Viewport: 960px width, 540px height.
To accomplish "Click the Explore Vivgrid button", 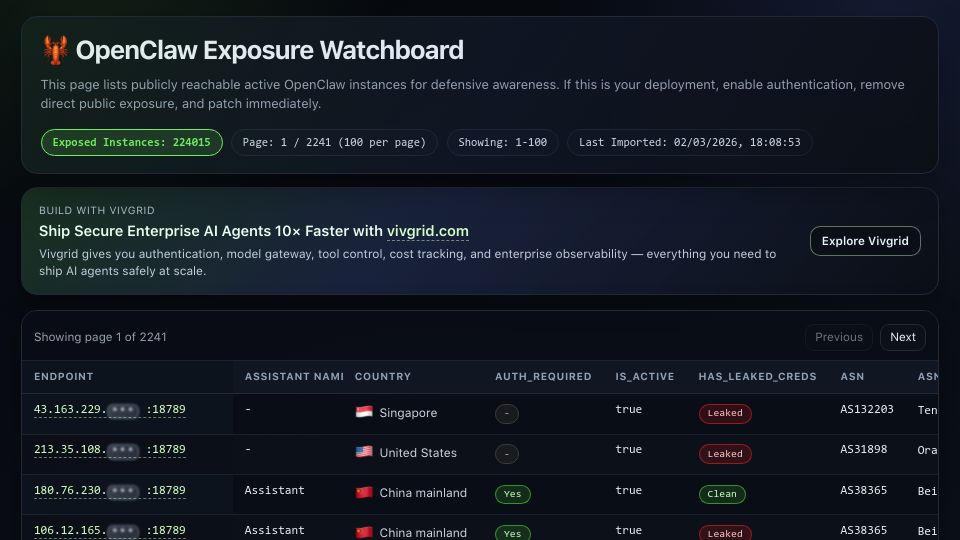I will 865,241.
